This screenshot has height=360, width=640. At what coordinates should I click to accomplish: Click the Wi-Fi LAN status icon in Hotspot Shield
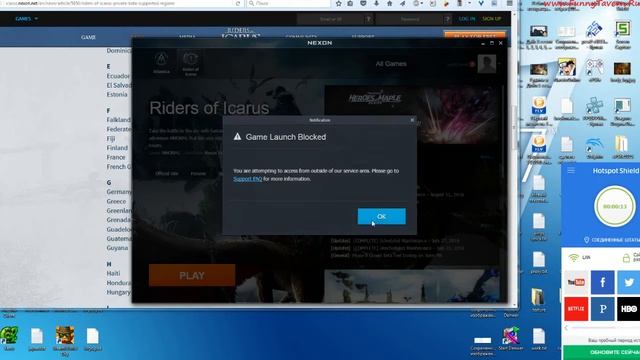[574, 258]
